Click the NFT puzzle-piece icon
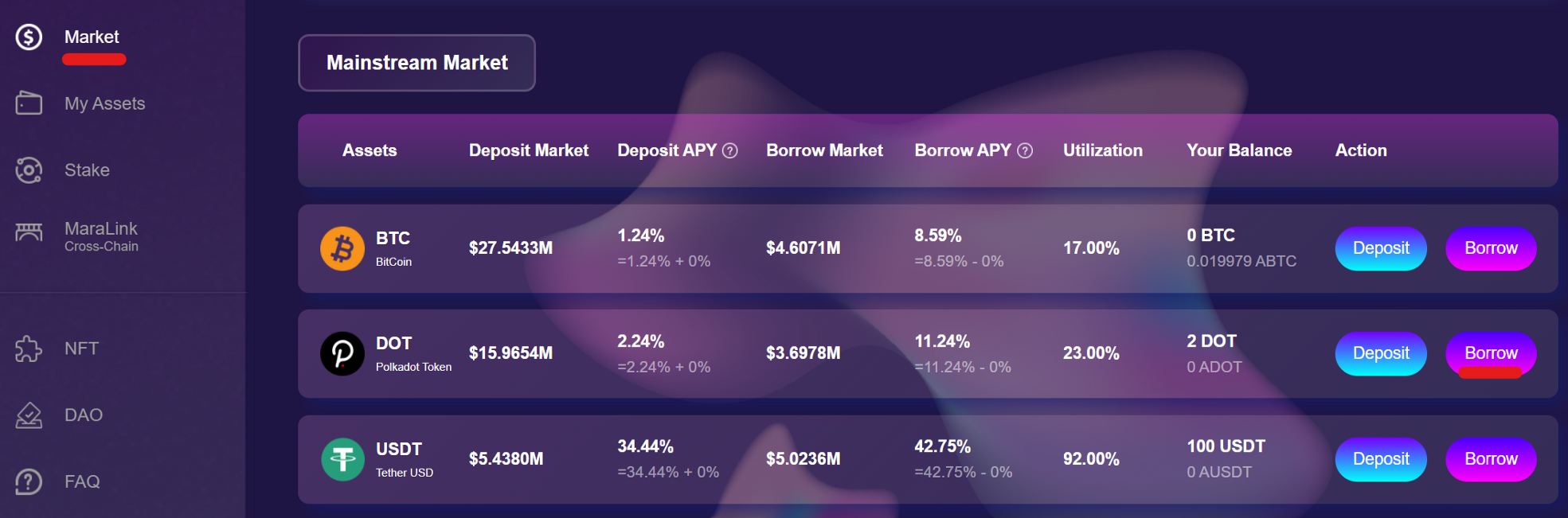Screen dimensions: 1568x518 (x=29, y=349)
